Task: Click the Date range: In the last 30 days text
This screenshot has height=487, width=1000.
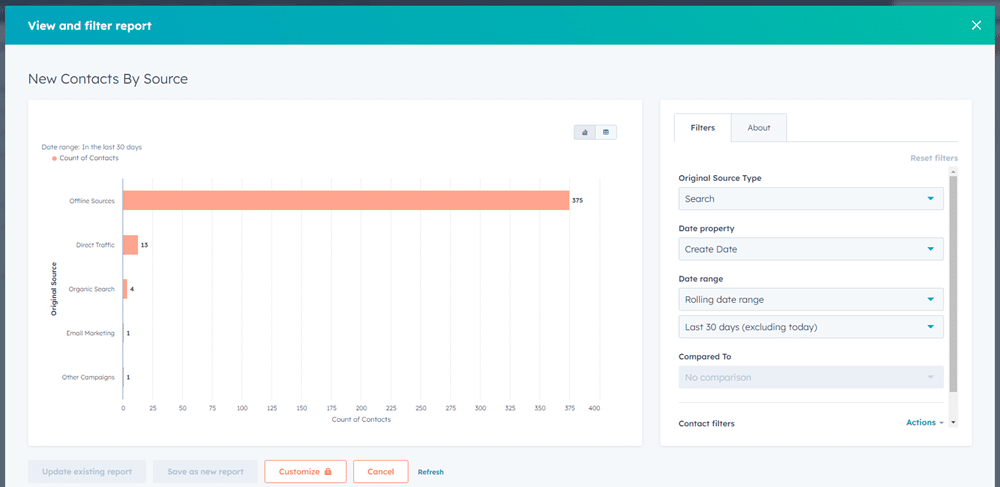Action: pos(92,147)
